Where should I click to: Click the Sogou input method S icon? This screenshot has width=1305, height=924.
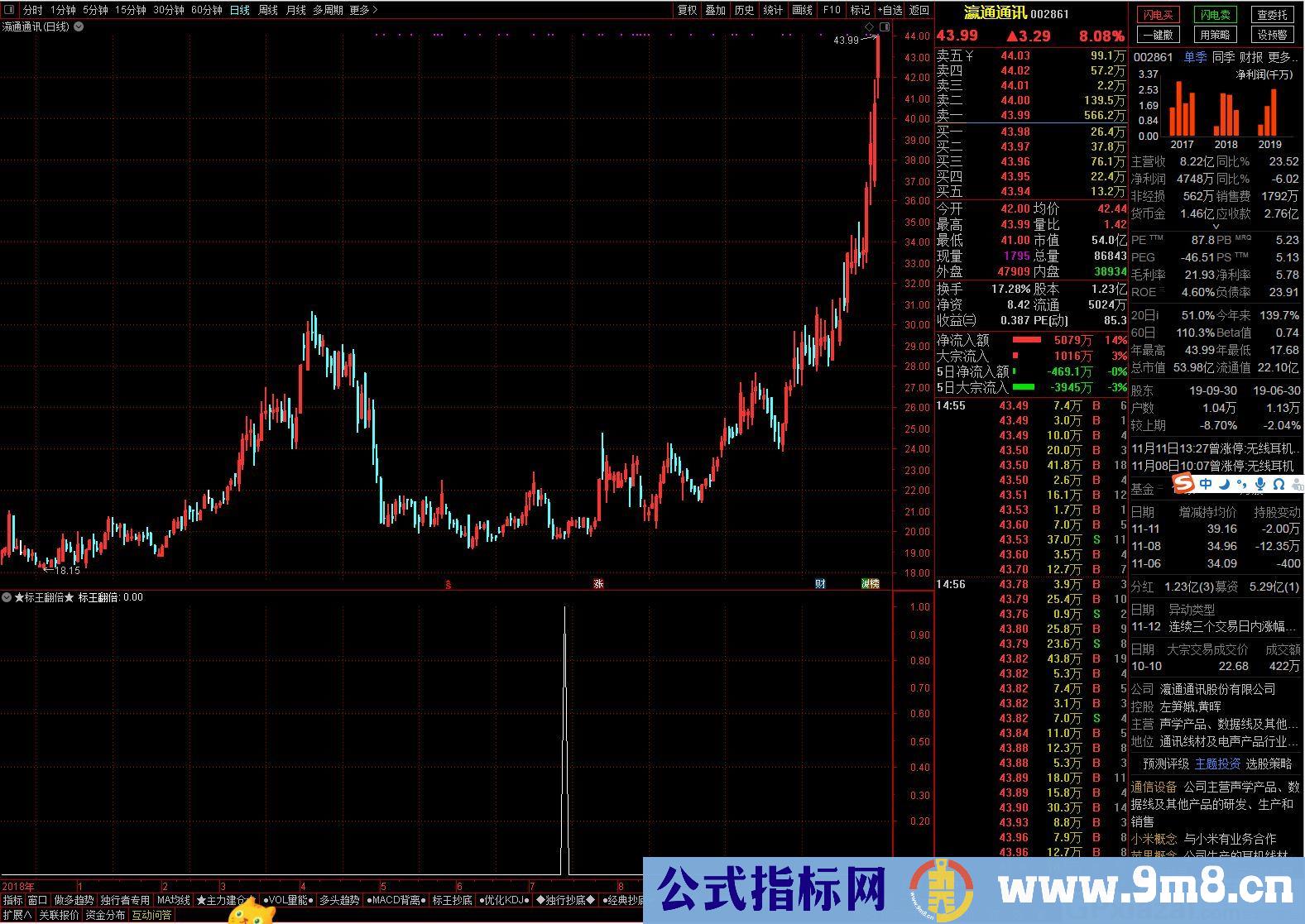point(1184,484)
